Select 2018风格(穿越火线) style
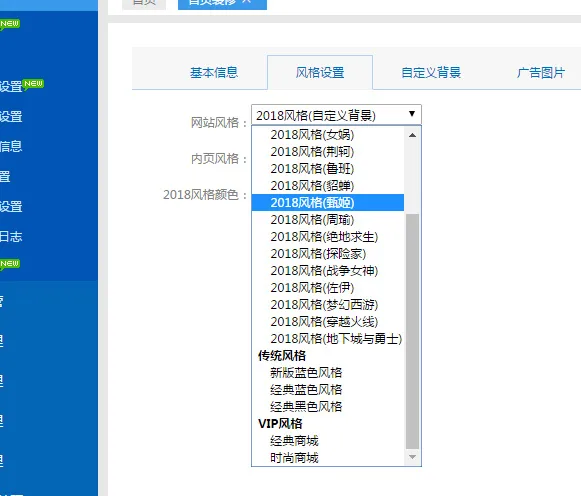 [x=328, y=322]
